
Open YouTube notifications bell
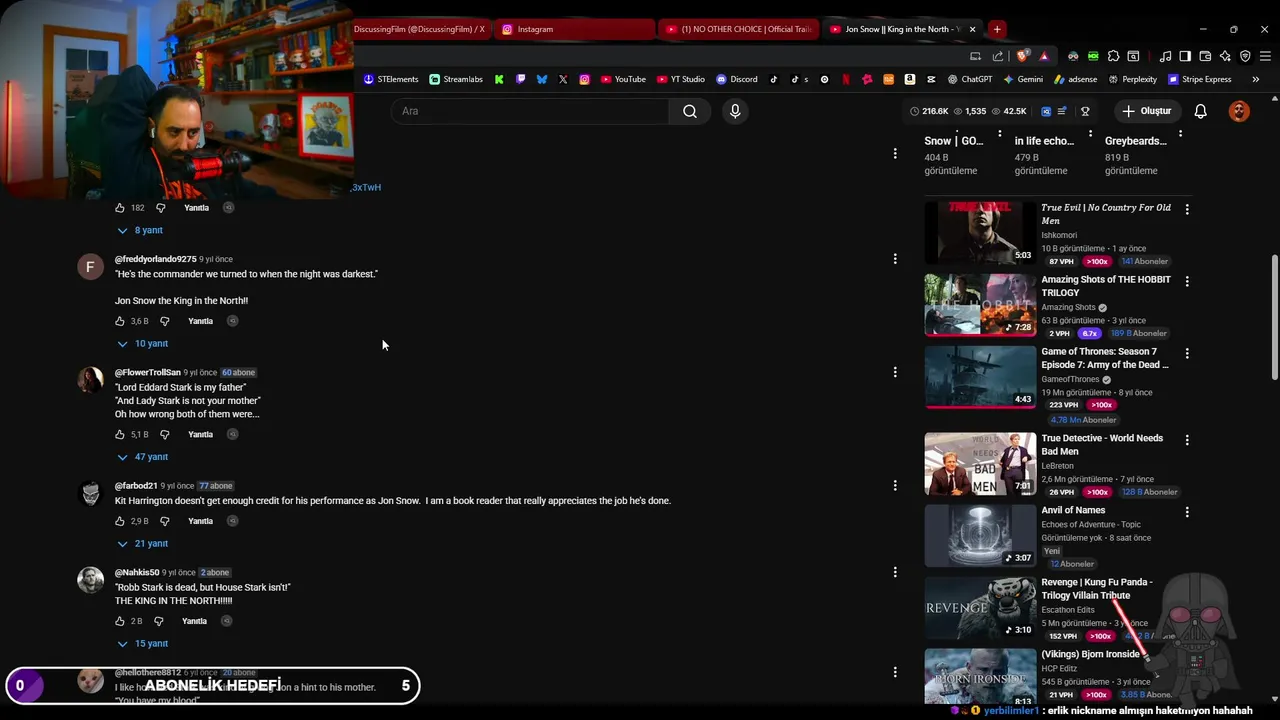click(1200, 111)
